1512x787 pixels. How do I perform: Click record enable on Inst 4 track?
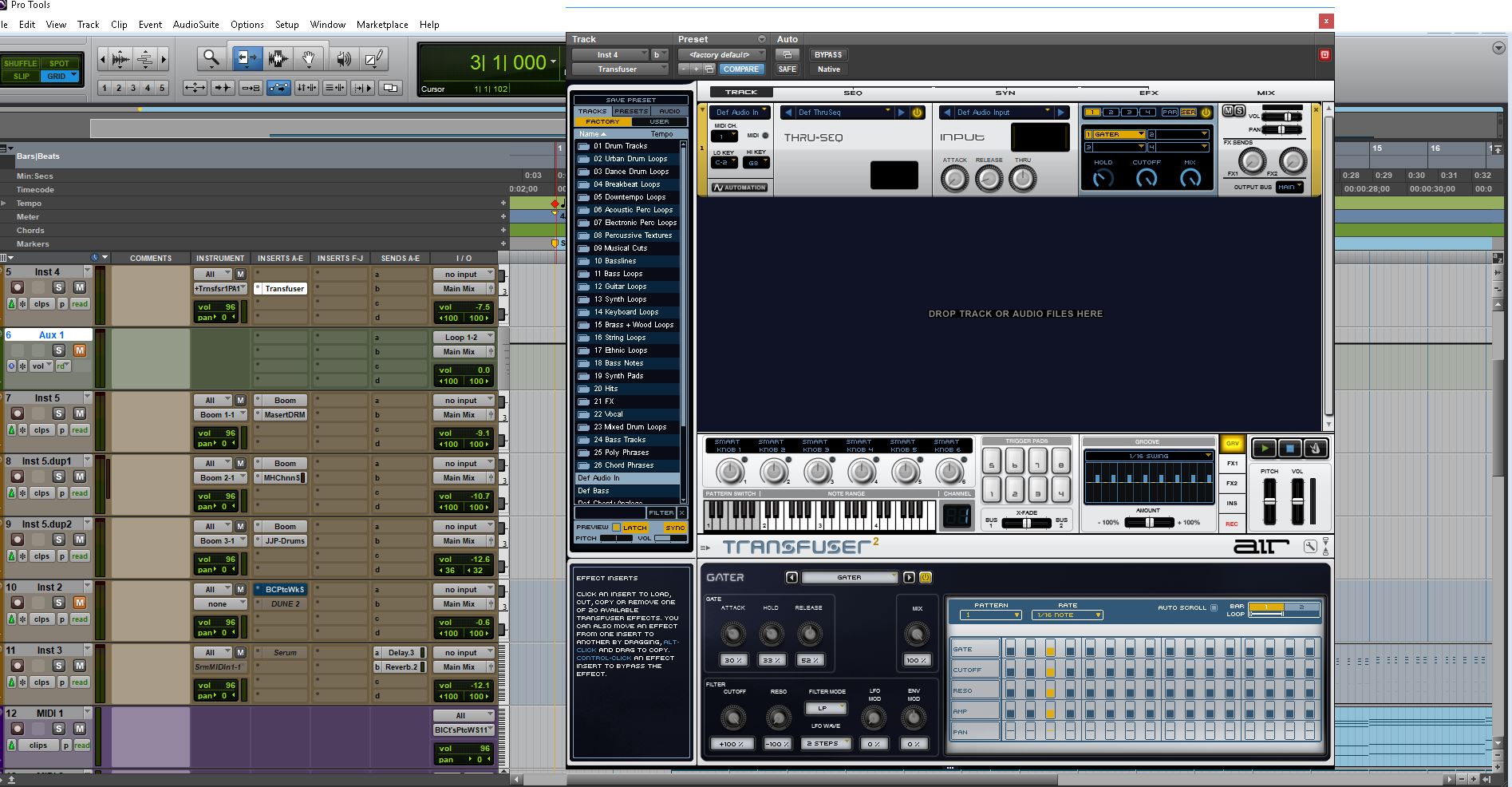18,287
